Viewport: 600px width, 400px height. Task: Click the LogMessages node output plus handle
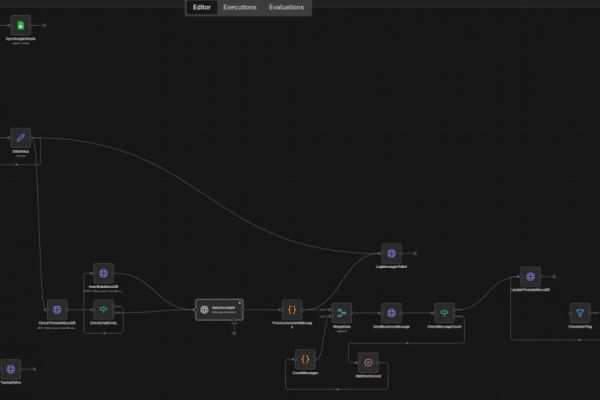point(415,253)
